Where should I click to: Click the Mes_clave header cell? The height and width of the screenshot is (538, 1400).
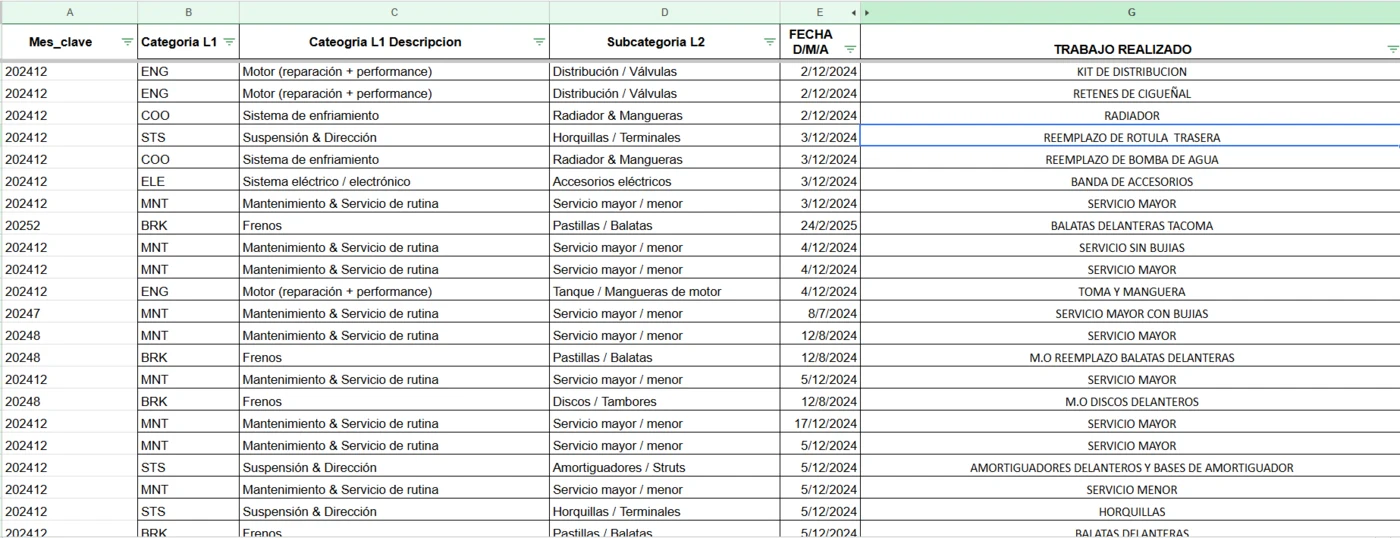pyautogui.click(x=69, y=42)
